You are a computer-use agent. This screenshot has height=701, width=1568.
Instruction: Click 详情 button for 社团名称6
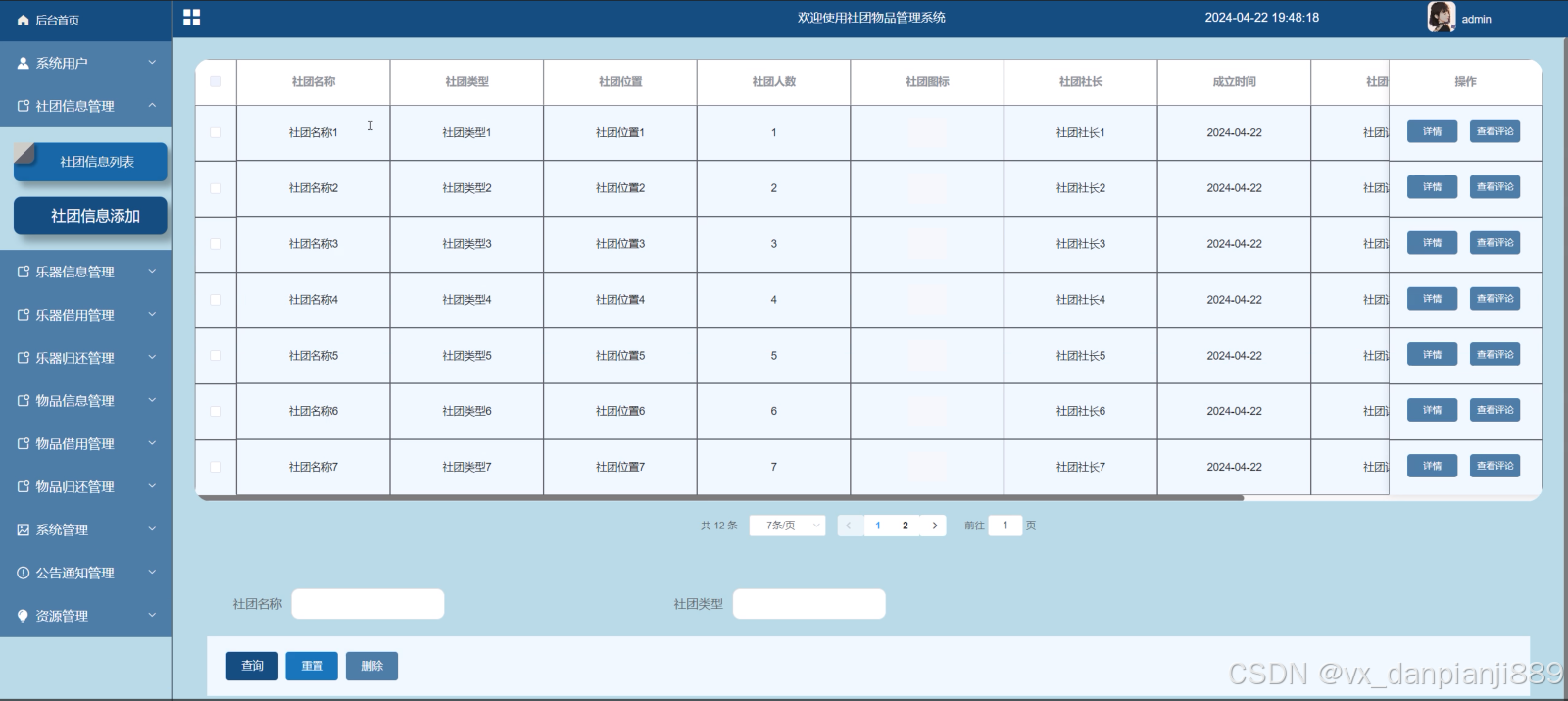(x=1432, y=410)
